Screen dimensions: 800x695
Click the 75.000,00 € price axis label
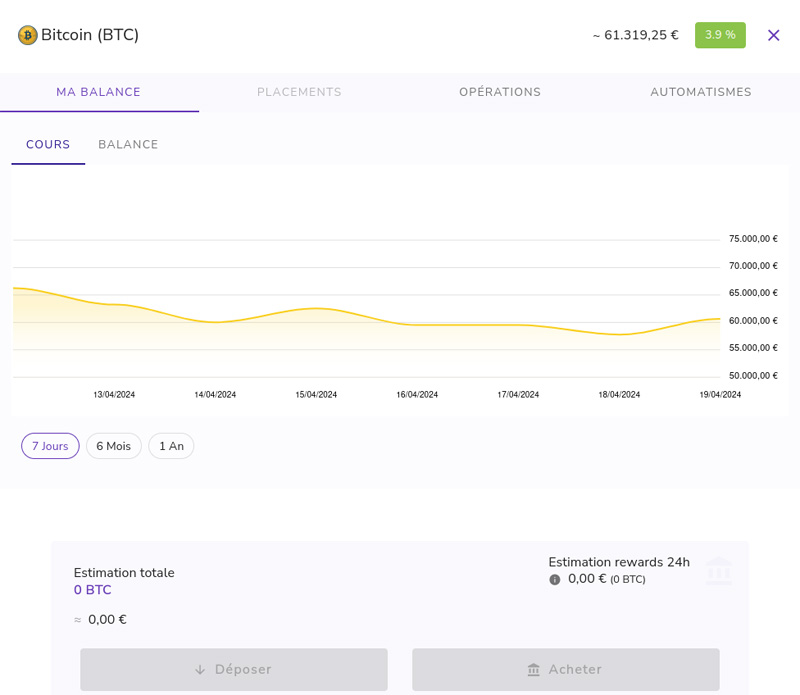tap(753, 239)
